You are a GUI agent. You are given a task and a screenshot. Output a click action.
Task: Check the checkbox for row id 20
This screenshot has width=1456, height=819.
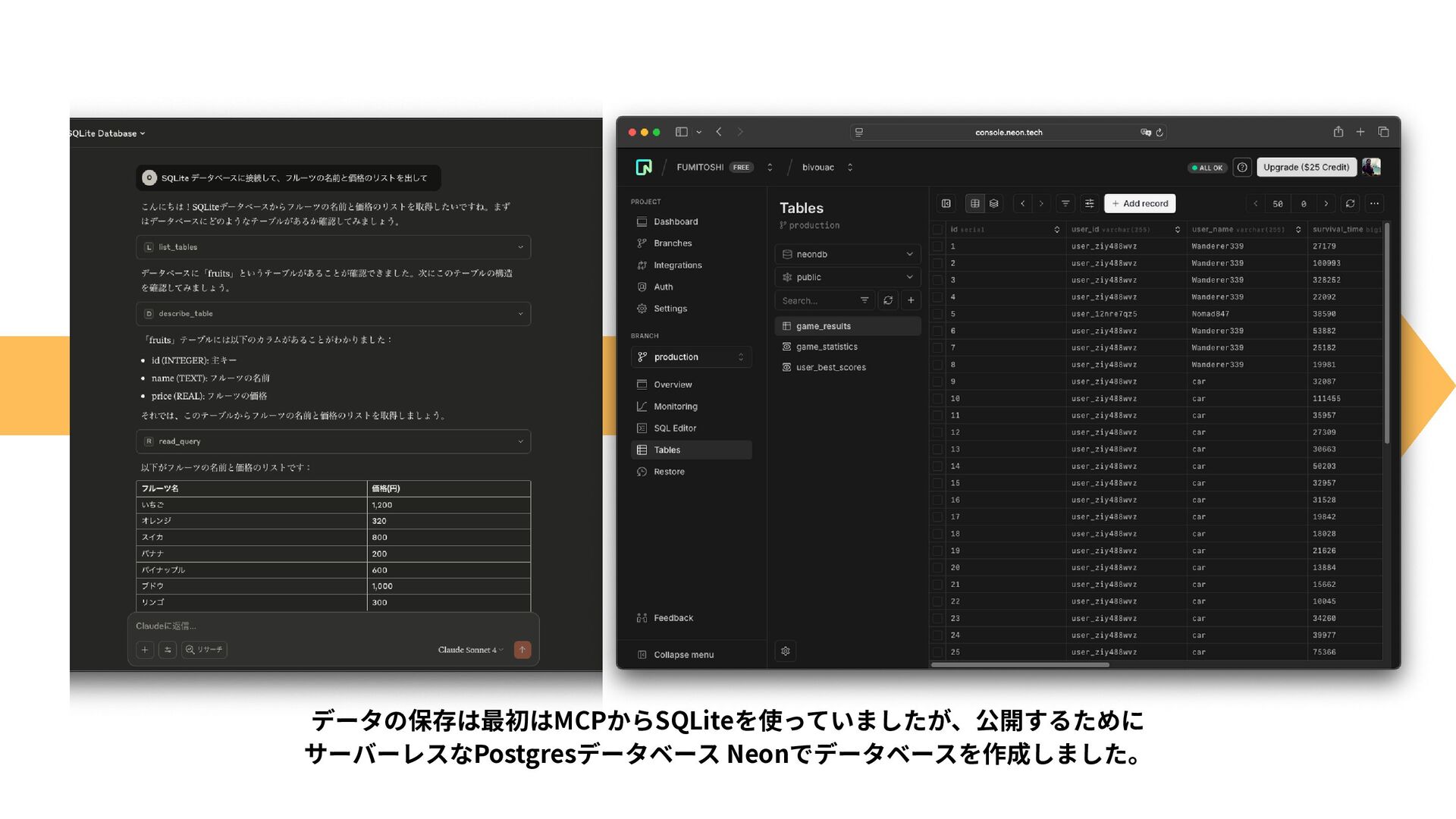(x=938, y=568)
